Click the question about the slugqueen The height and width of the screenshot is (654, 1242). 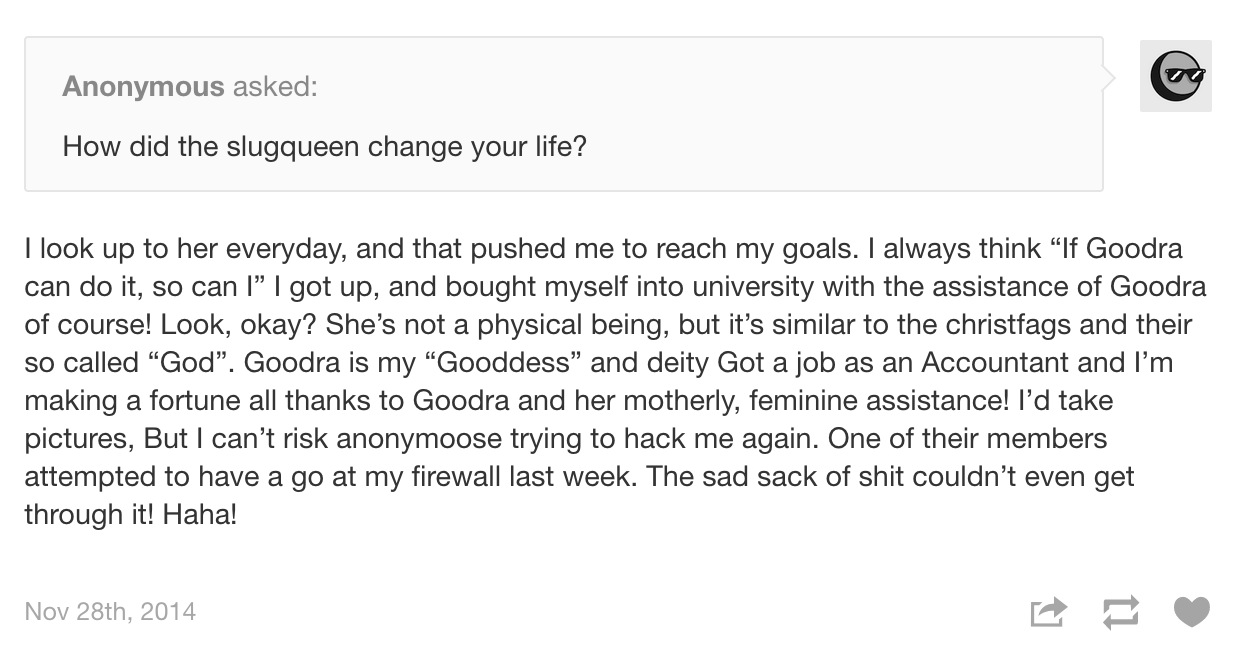click(x=325, y=147)
